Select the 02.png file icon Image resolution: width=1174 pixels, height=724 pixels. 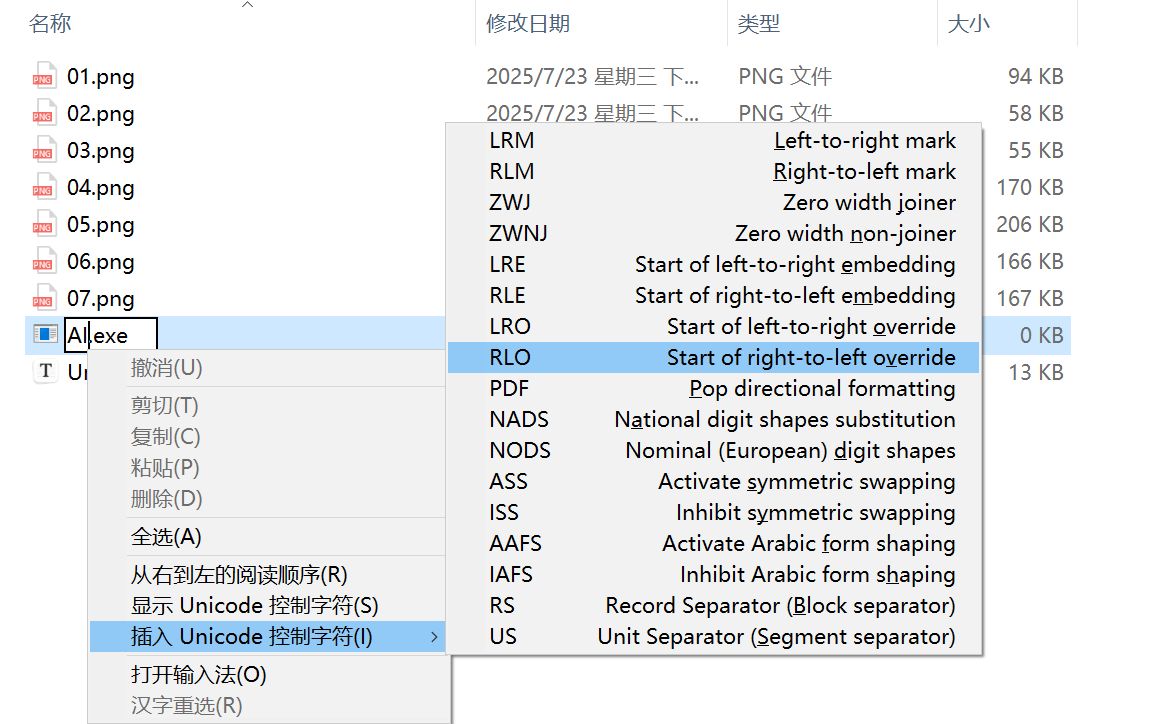point(42,114)
